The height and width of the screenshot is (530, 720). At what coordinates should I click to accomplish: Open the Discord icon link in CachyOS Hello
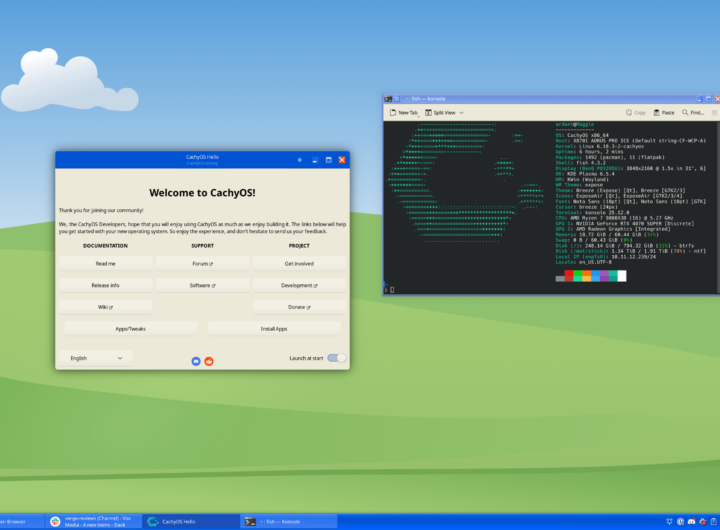(196, 360)
